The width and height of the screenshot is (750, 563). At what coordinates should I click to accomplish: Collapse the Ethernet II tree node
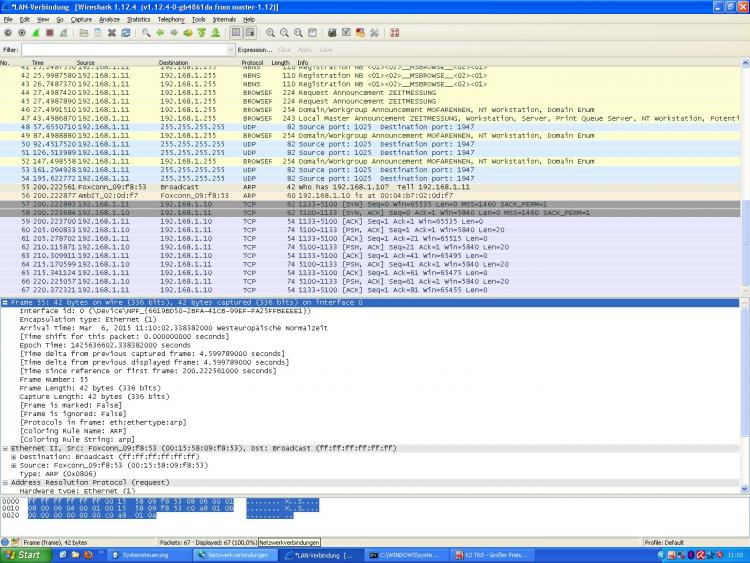(x=5, y=449)
